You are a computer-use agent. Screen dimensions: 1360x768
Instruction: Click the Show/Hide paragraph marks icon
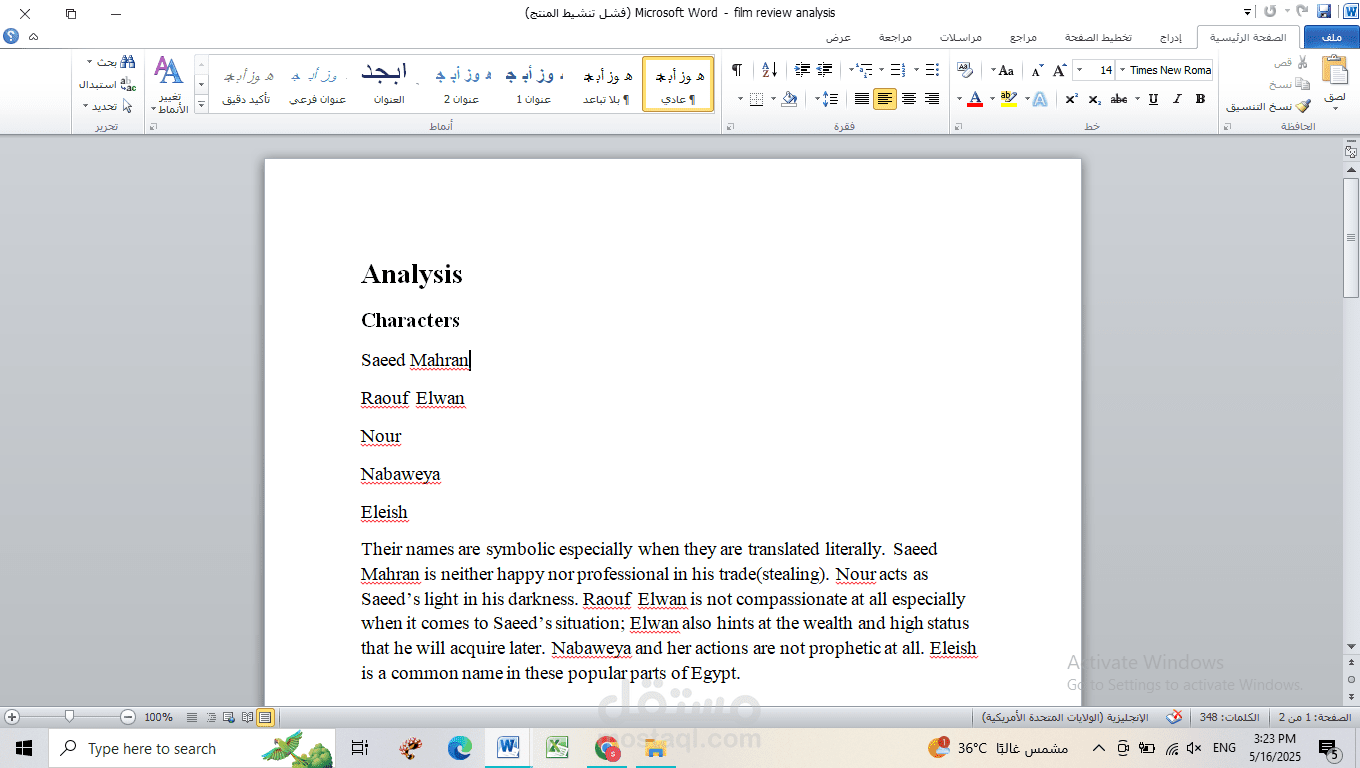pos(737,70)
